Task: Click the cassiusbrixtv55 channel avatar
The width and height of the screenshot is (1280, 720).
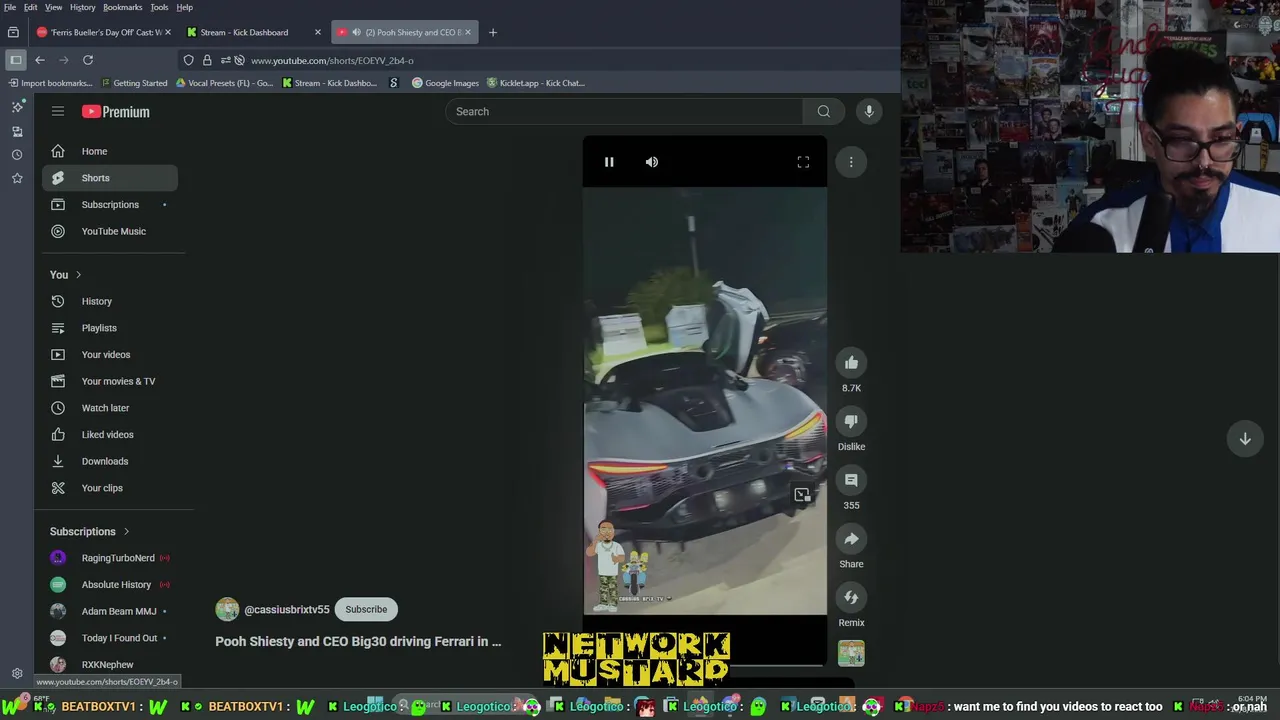Action: point(227,609)
